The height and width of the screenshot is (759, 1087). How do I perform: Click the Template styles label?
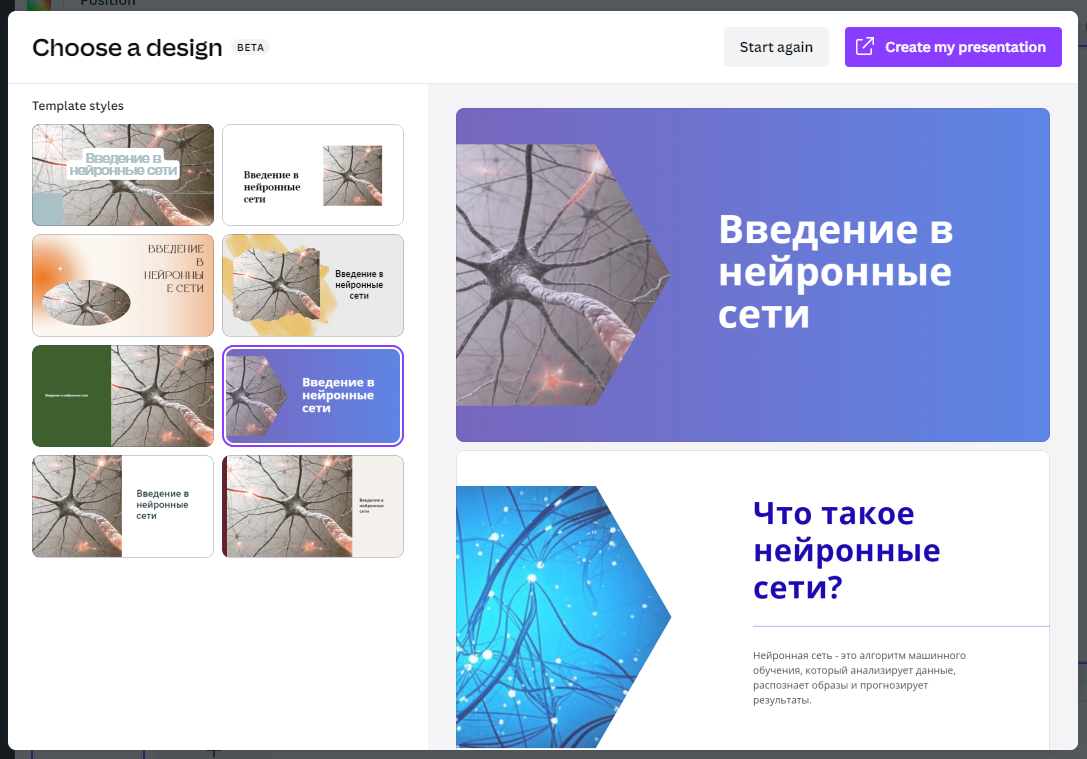78,106
